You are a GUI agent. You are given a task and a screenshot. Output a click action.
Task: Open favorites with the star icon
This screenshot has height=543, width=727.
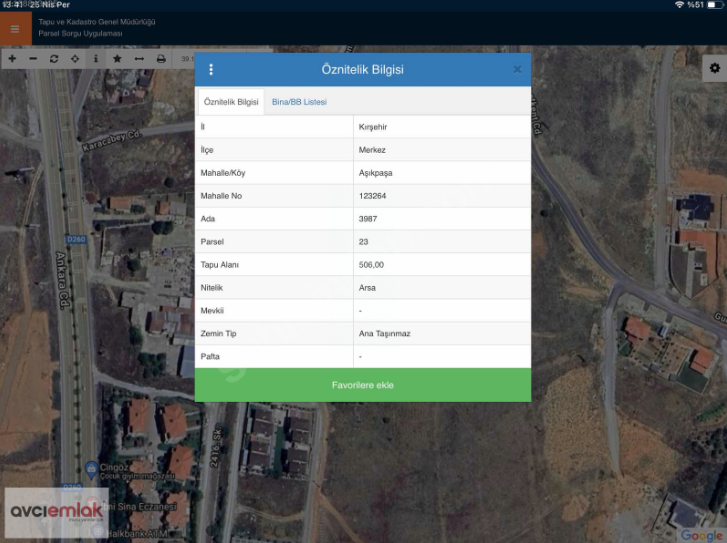117,59
